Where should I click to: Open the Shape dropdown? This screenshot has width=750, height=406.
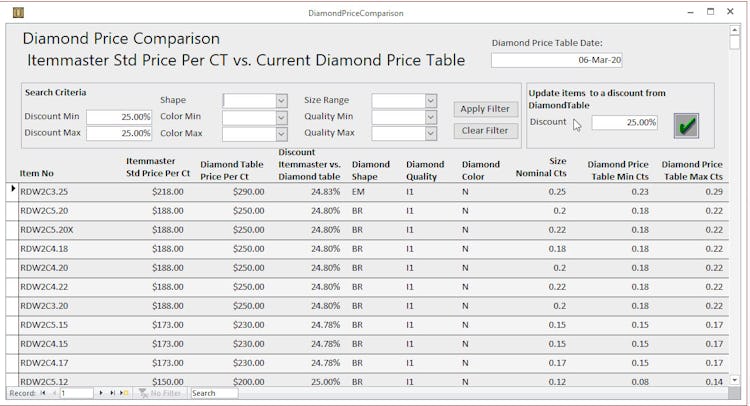[281, 100]
